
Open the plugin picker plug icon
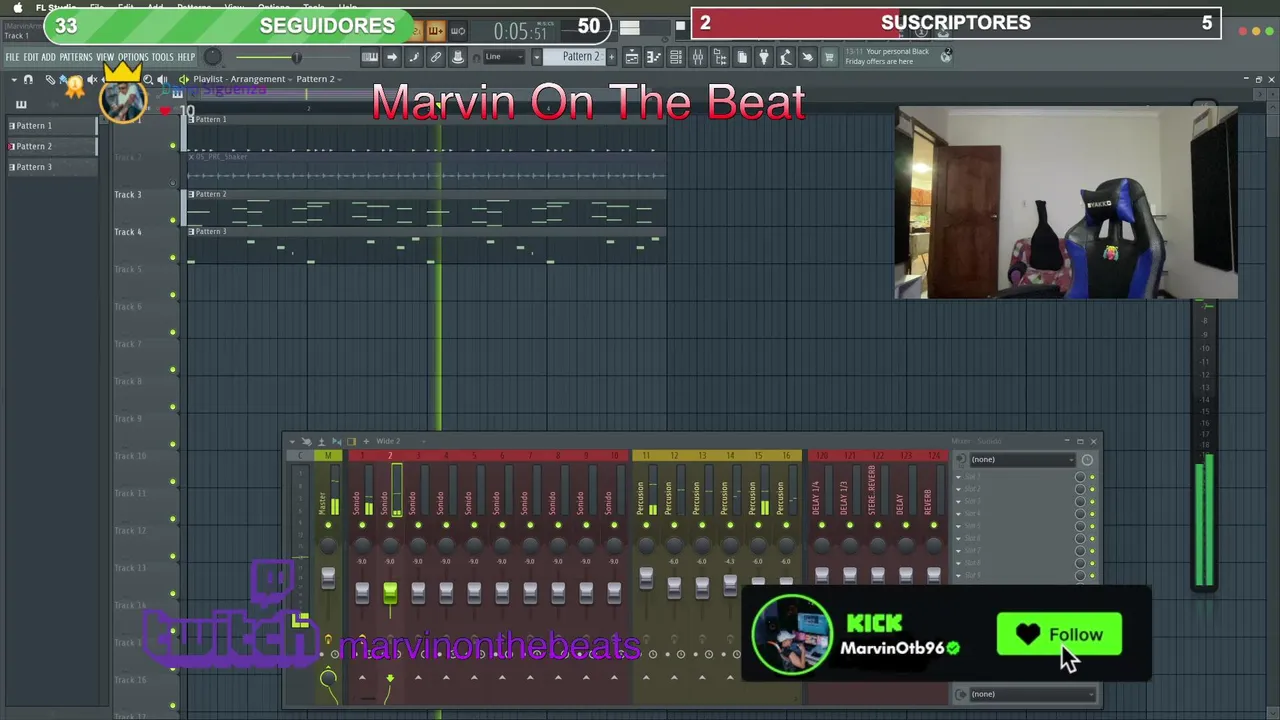point(764,57)
